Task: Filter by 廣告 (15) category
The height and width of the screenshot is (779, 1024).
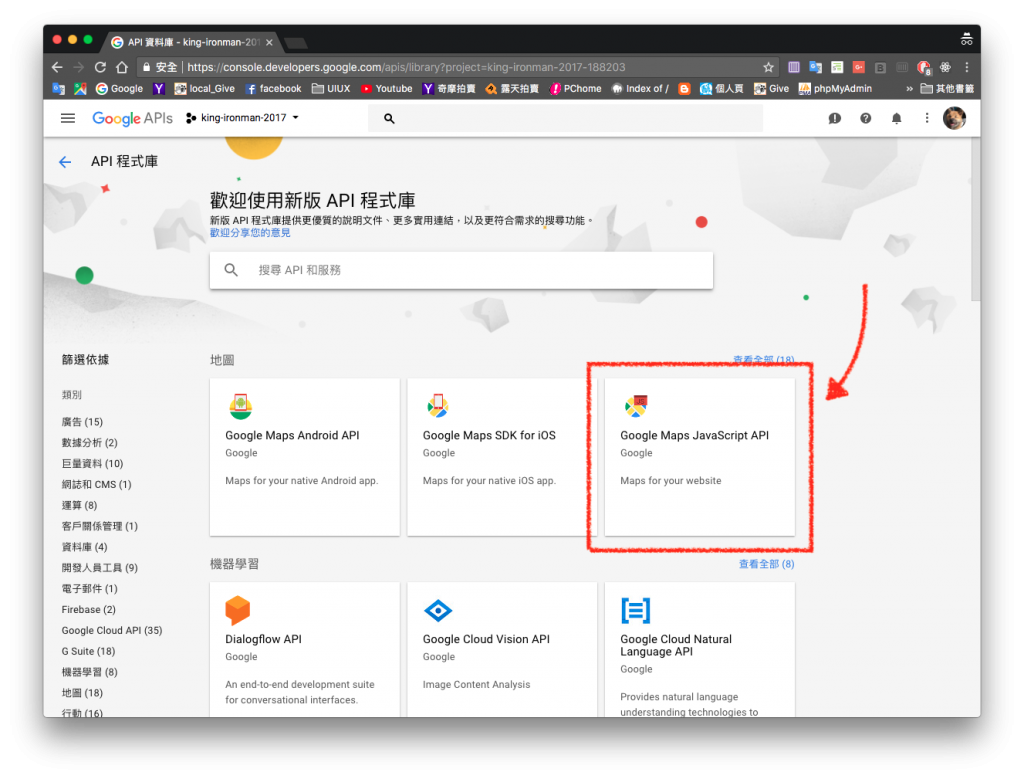Action: tap(82, 422)
